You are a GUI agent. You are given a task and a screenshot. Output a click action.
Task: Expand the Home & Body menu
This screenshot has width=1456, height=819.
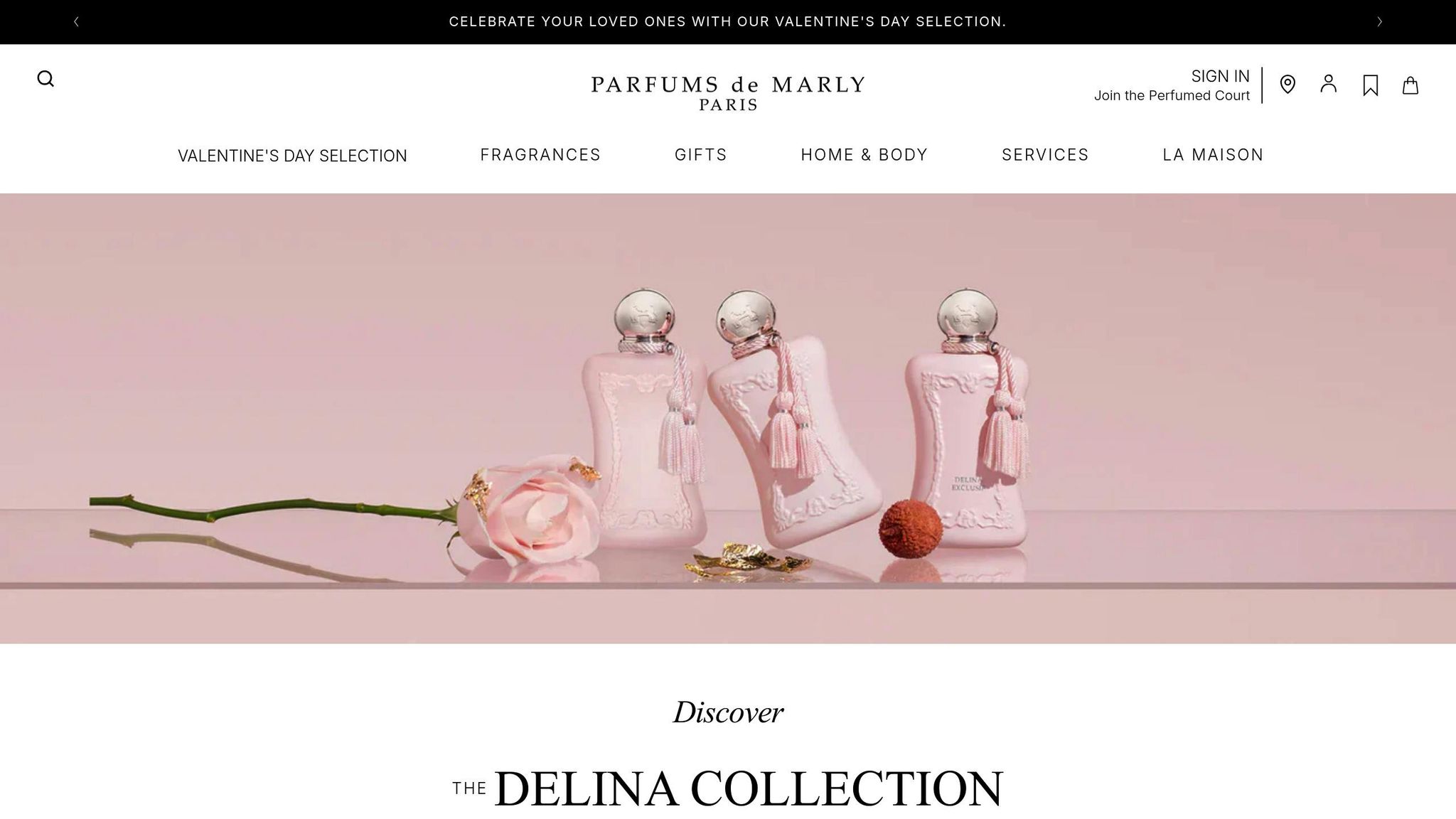tap(864, 155)
